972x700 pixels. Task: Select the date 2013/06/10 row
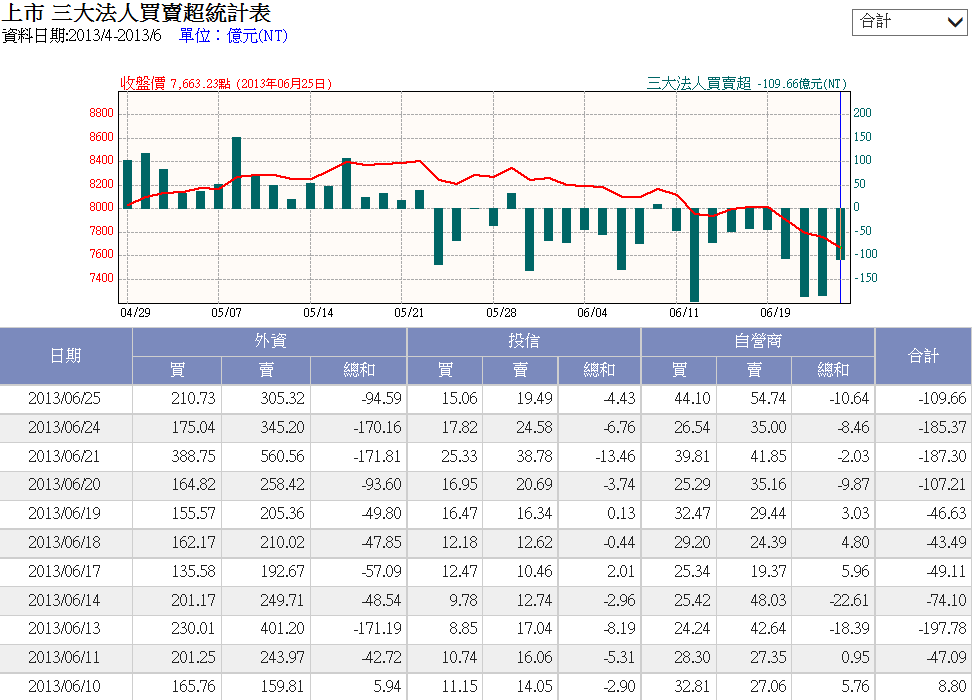coord(486,686)
